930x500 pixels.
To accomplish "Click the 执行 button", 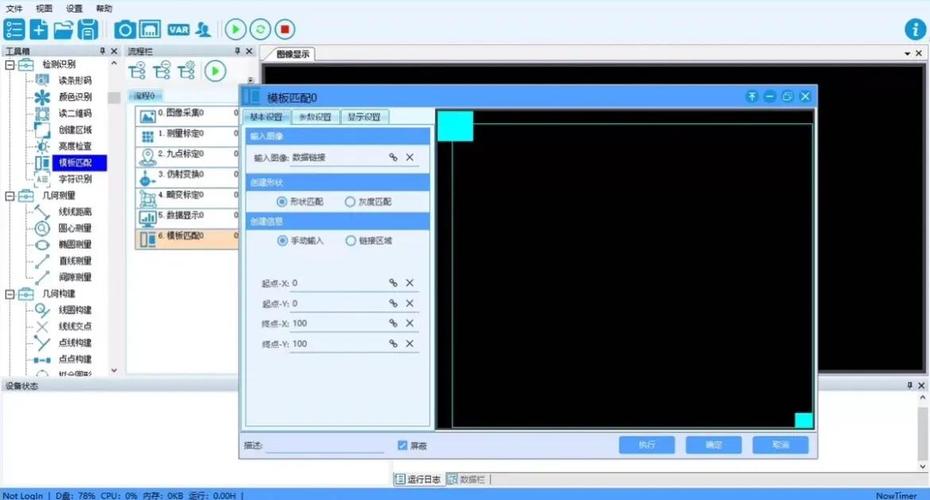I will coord(646,445).
